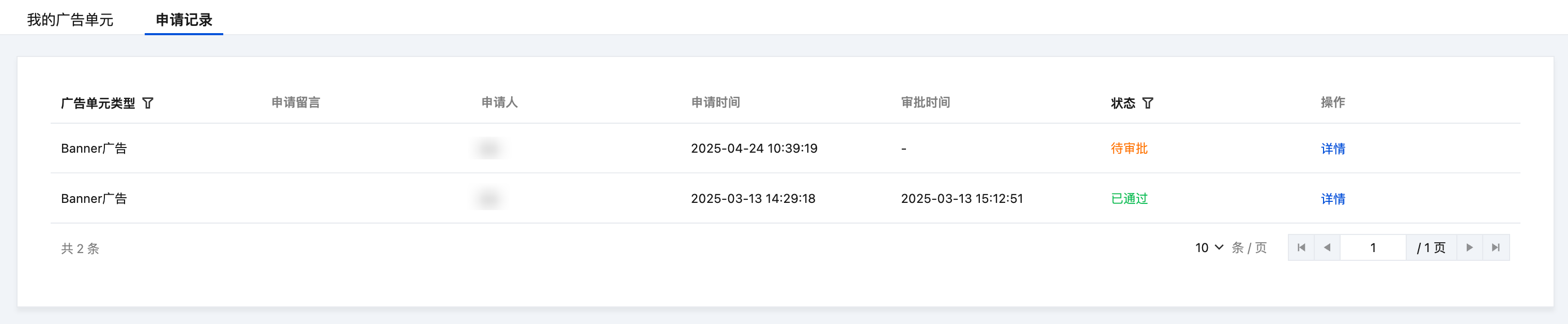This screenshot has height=324, width=1568.
Task: Select Banner广告 in the 2025-04-24 row
Action: [x=94, y=149]
